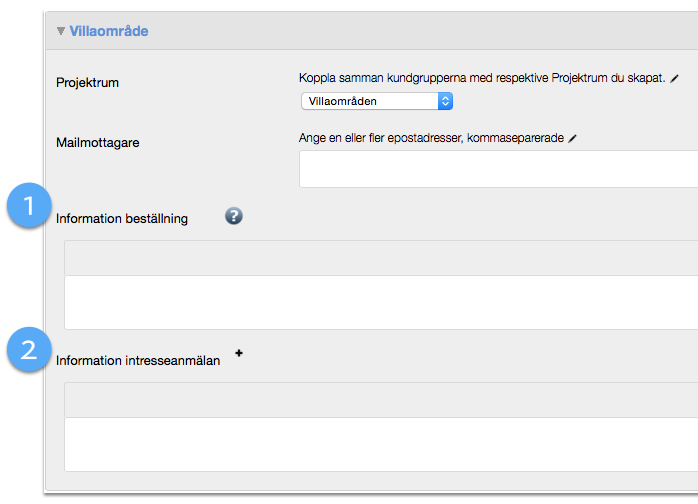
Task: Click the Information intresseanmälan label
Action: coord(138,360)
